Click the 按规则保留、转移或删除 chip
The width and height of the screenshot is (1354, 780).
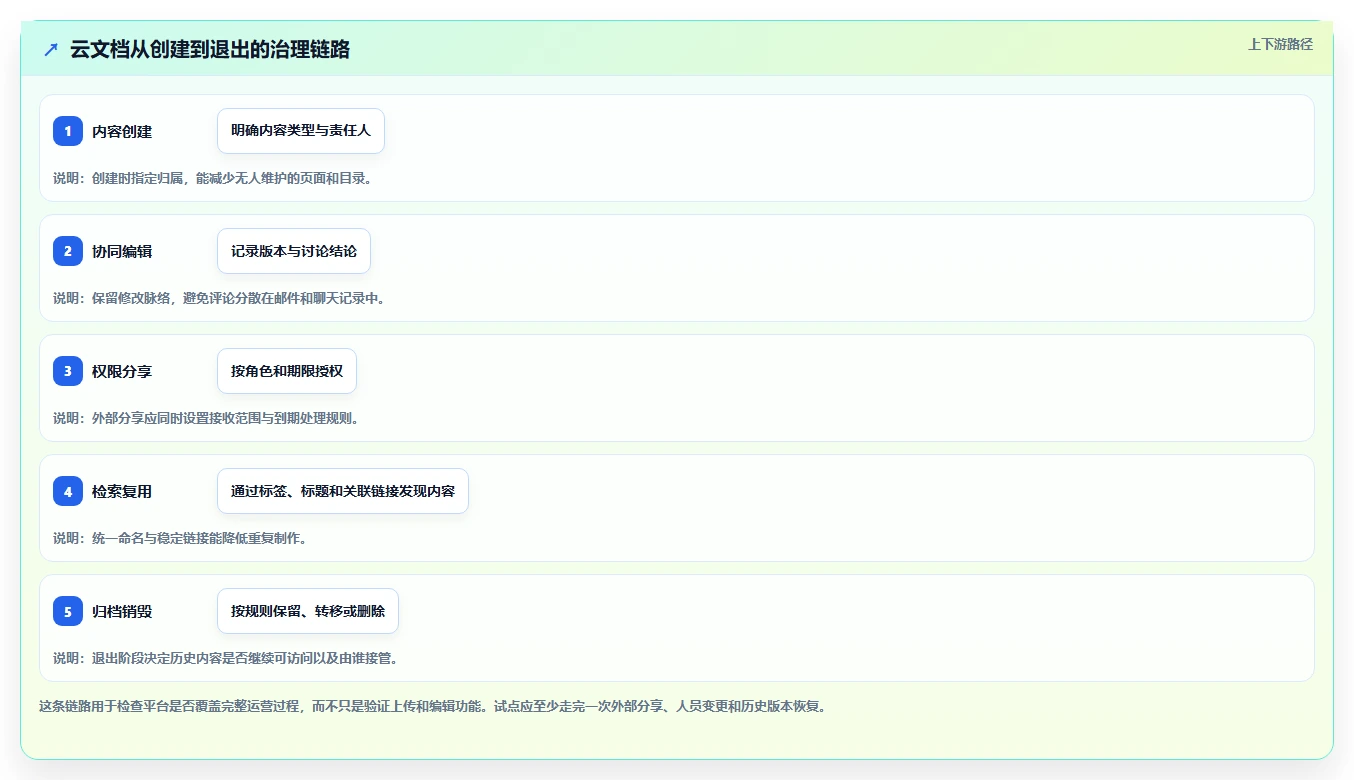[308, 611]
